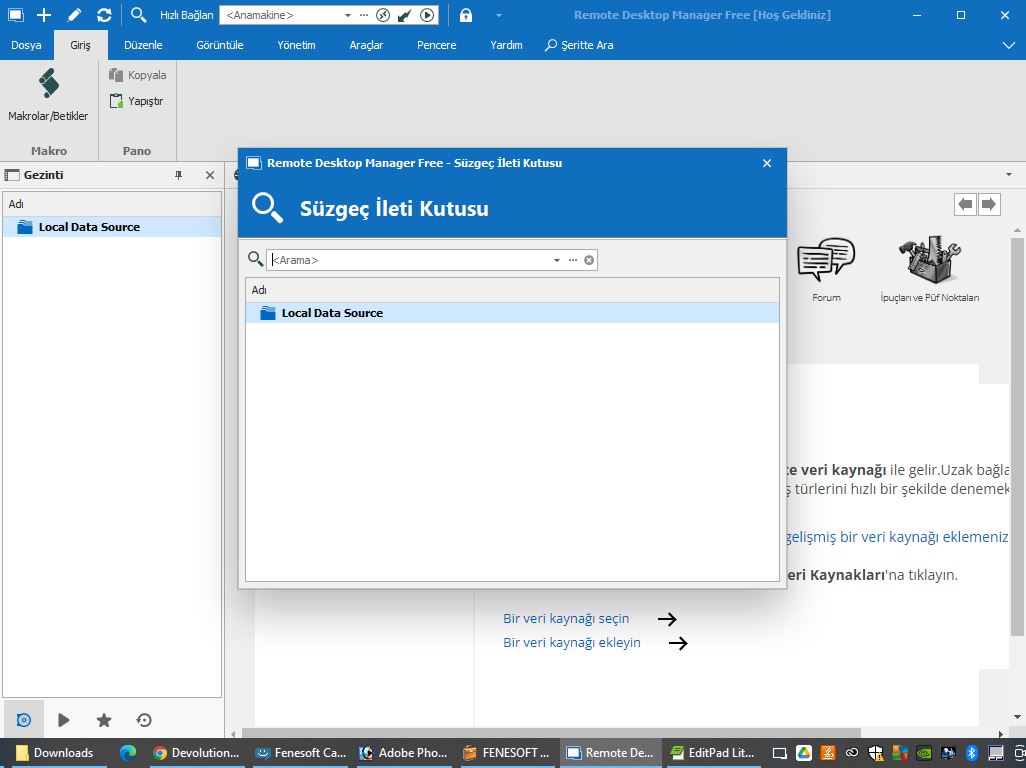Switch to the Yardım ribbon tab
This screenshot has height=768, width=1026.
pyautogui.click(x=506, y=45)
